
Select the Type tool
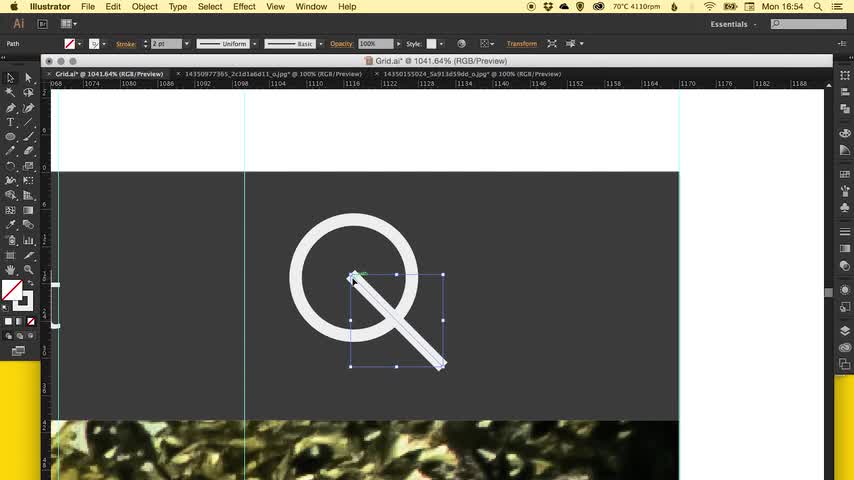pos(10,123)
